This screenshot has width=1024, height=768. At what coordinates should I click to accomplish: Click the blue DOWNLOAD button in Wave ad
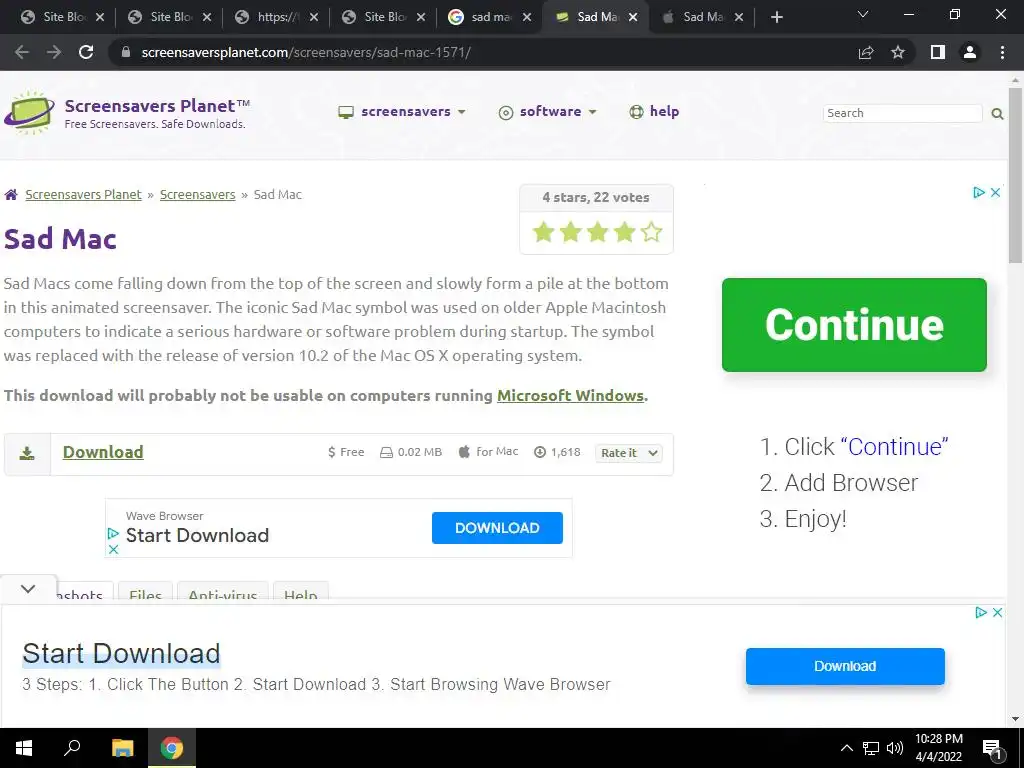(x=497, y=528)
